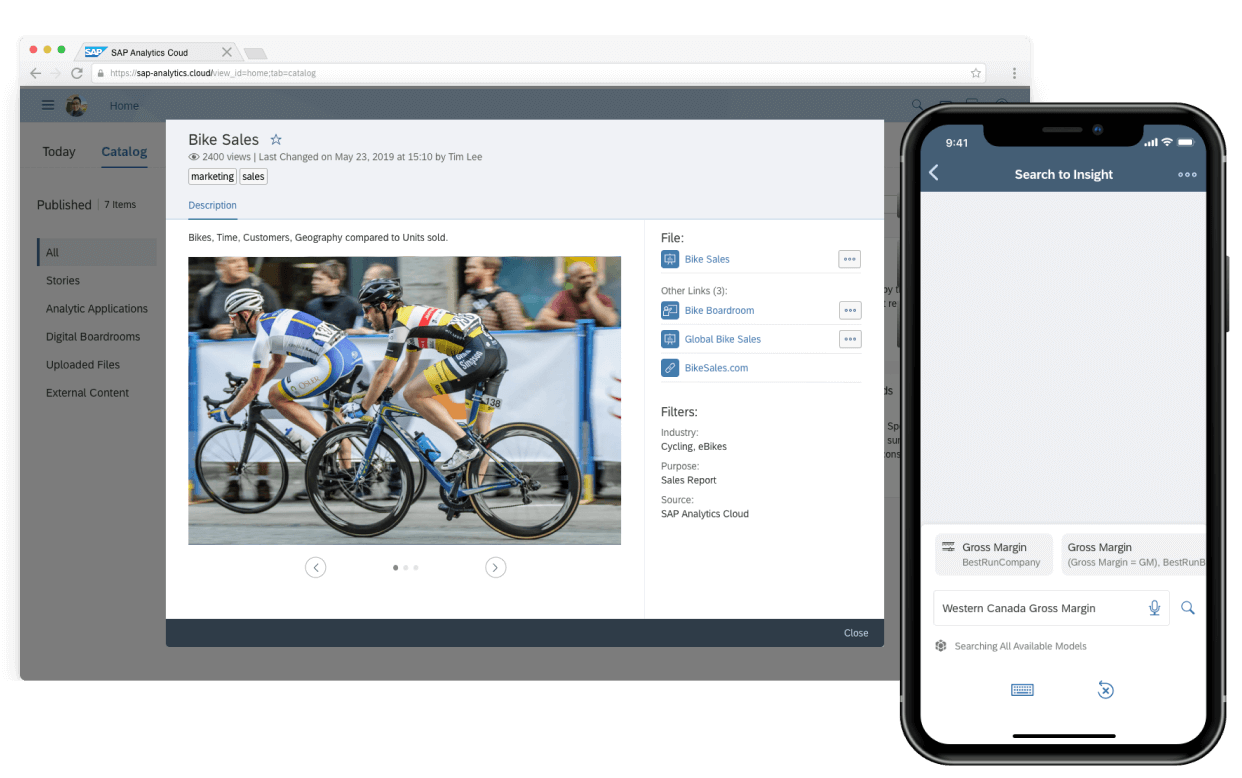Click the boardroom icon beside Bike Boardroom
The width and height of the screenshot is (1242, 778).
(x=670, y=310)
